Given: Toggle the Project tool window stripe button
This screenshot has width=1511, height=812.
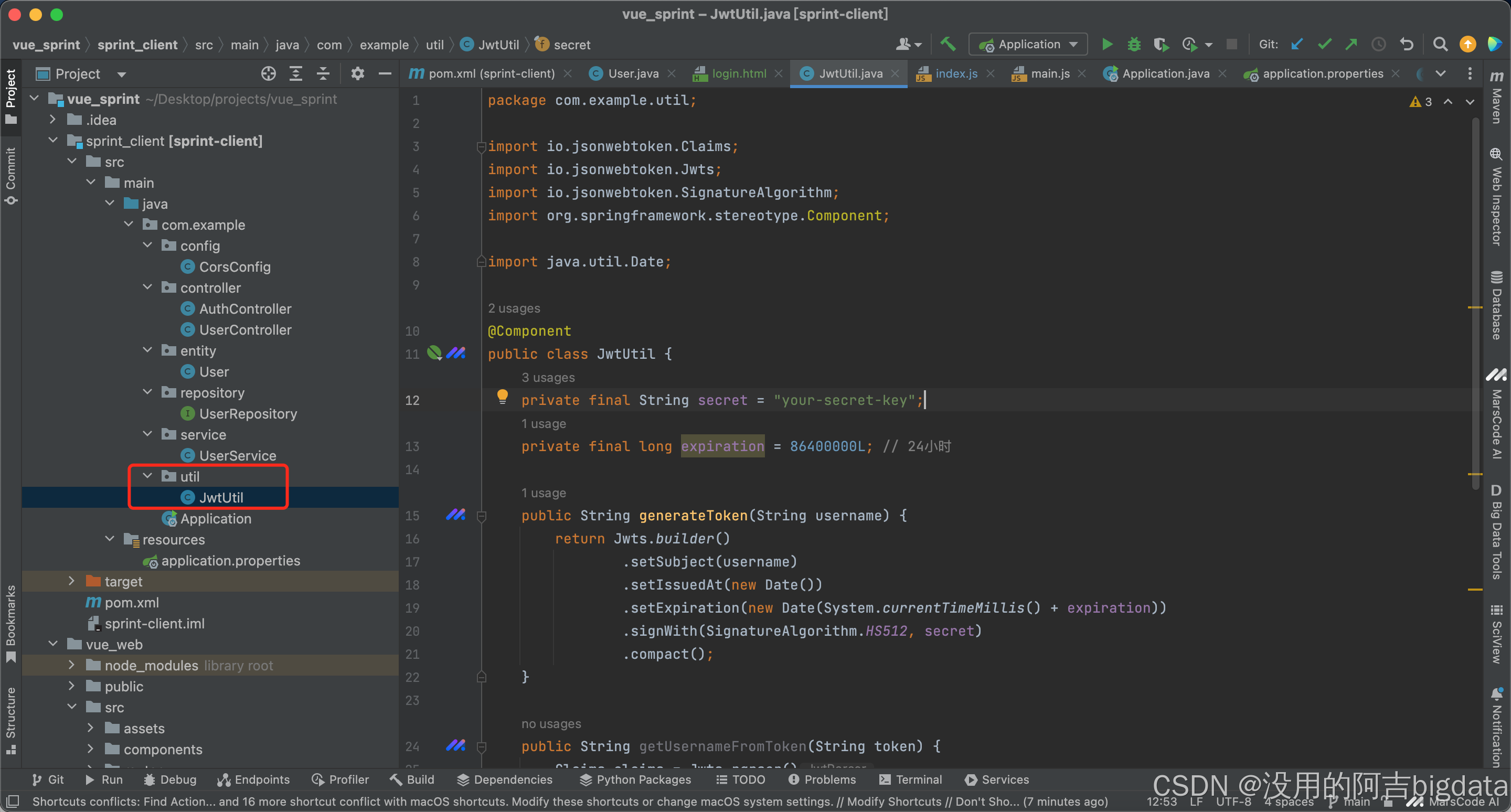Looking at the screenshot, I should click(x=10, y=95).
